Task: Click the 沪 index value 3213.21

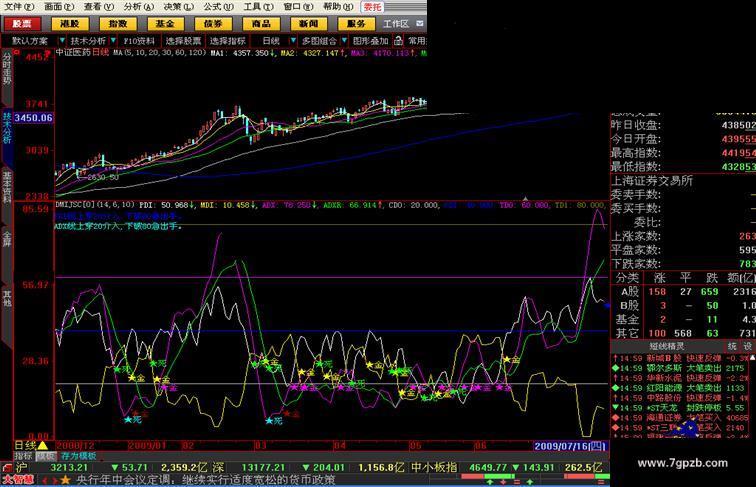Action: [x=69, y=467]
